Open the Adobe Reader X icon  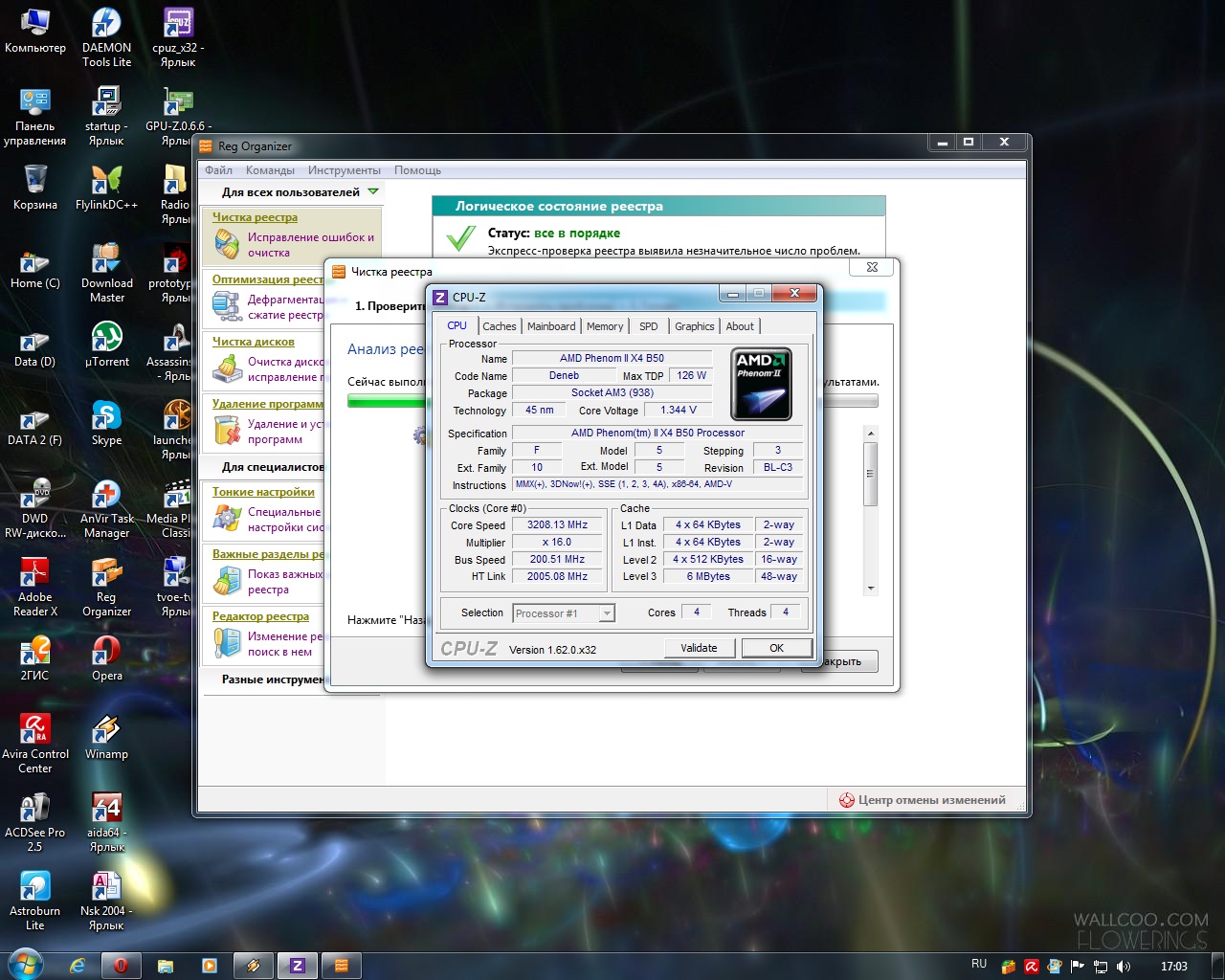[x=35, y=573]
